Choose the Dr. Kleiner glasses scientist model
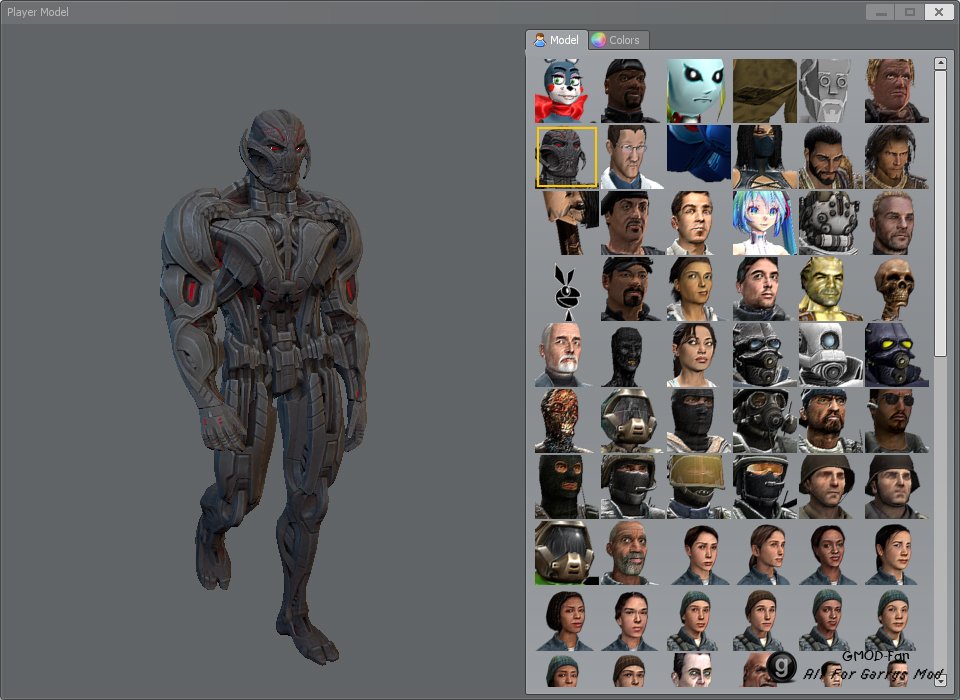960x700 pixels. (632, 157)
